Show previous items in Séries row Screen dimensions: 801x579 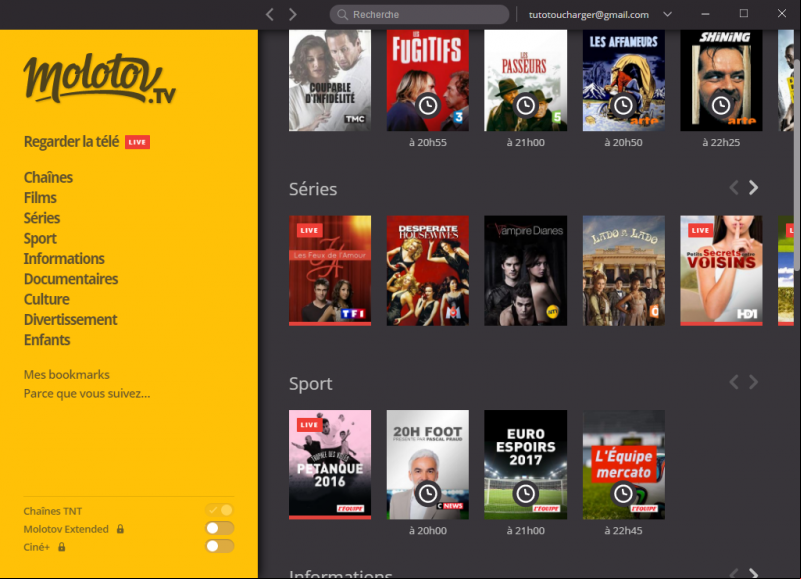(734, 188)
